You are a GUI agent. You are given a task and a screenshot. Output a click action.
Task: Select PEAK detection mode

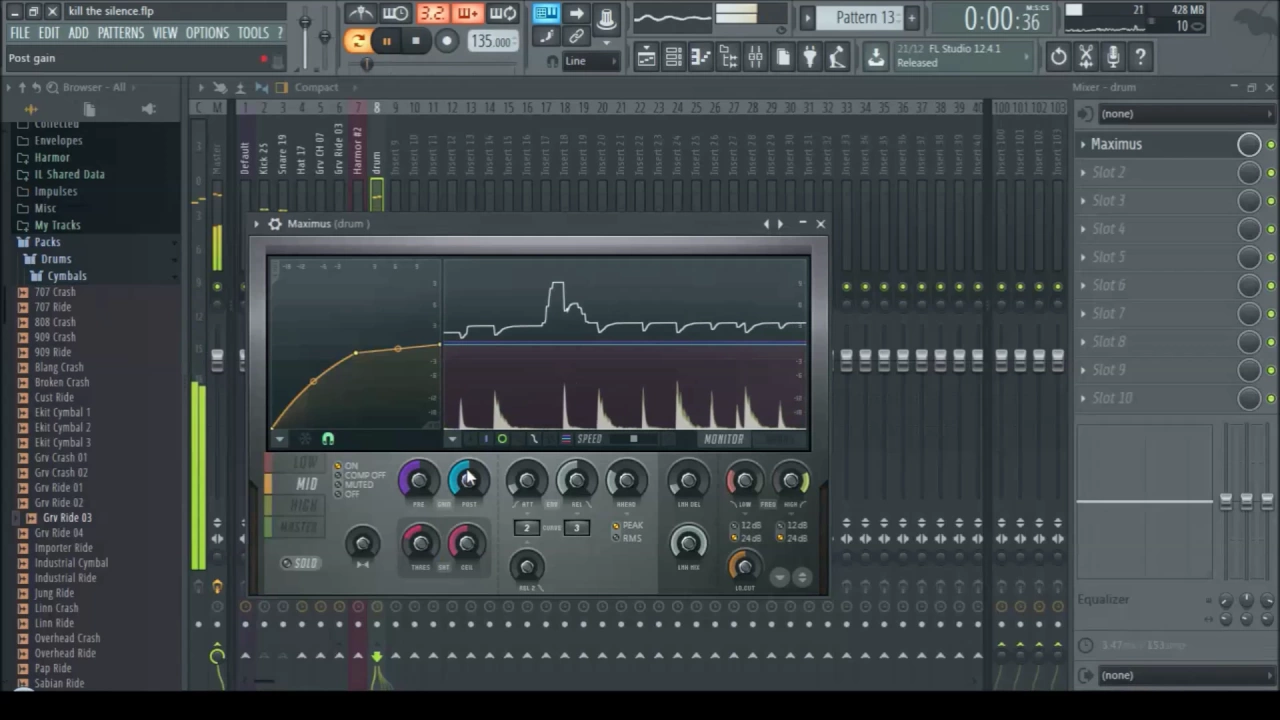click(x=616, y=526)
